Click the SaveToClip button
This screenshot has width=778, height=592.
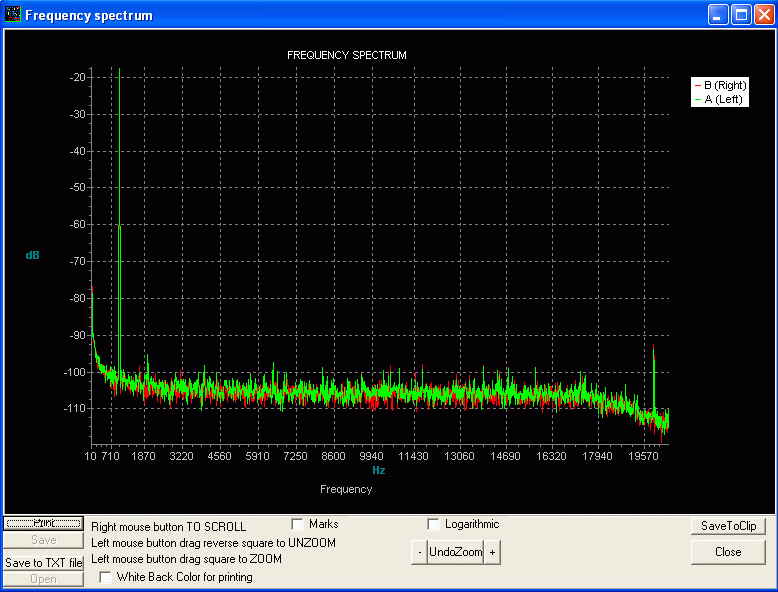pyautogui.click(x=728, y=526)
